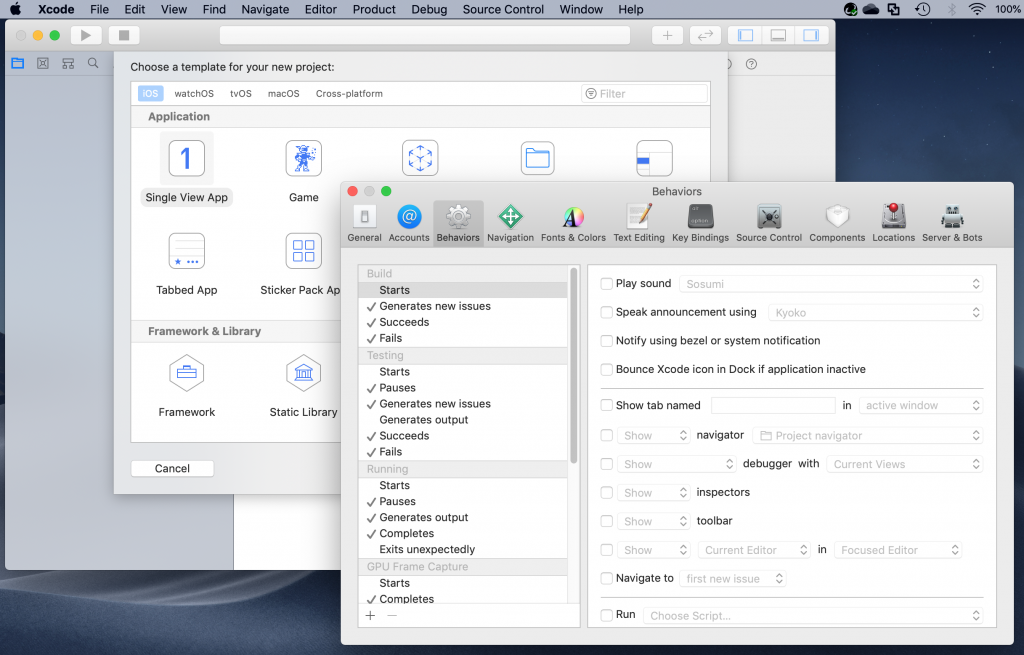Screen dimensions: 1024x655
Task: Open the Product menu
Action: (374, 9)
